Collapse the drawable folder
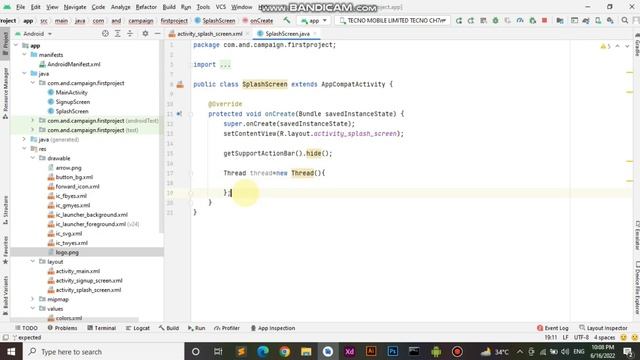The width and height of the screenshot is (640, 360). [x=33, y=158]
